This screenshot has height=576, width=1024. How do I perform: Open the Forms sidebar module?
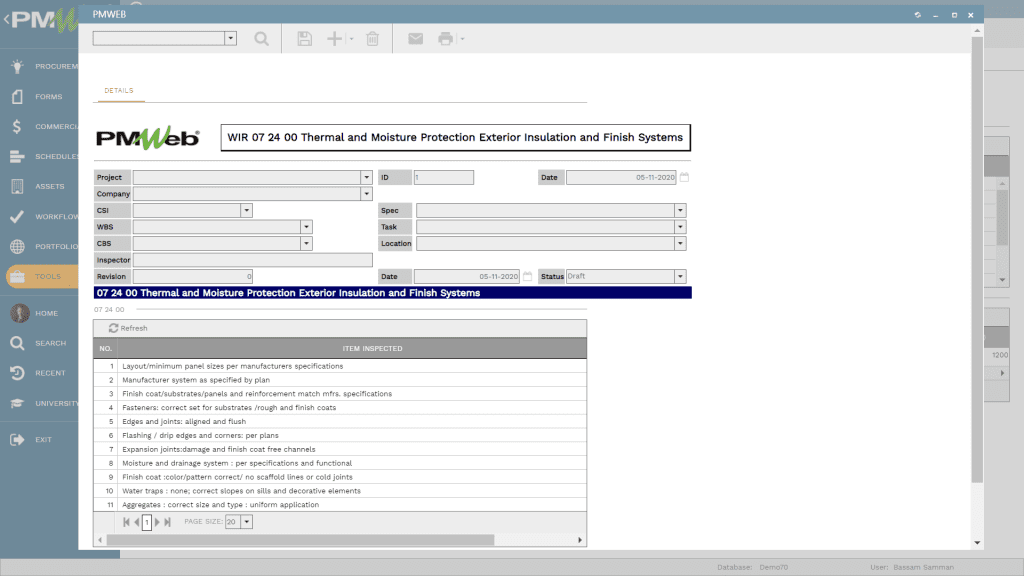(39, 97)
